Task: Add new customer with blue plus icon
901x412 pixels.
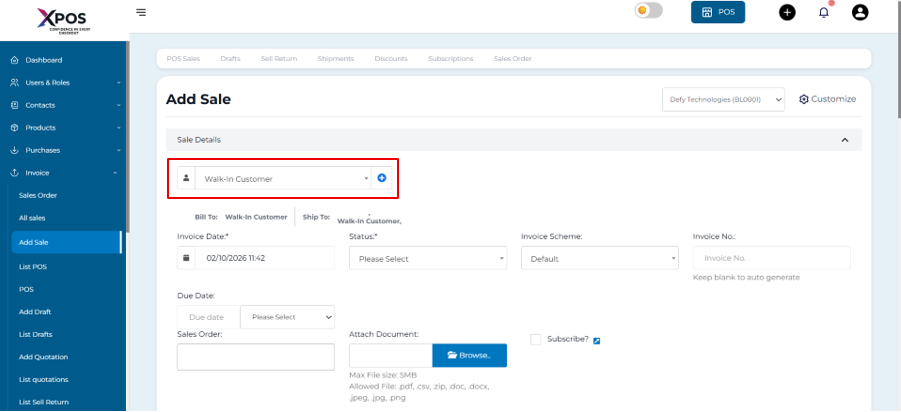Action: 381,178
